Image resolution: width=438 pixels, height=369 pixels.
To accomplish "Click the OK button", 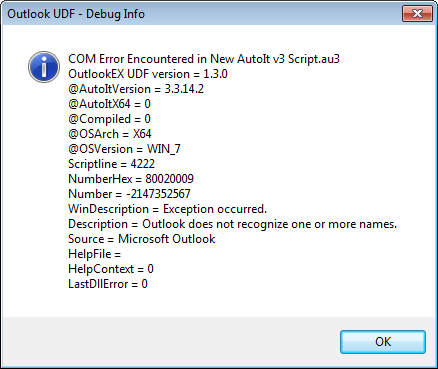I will pyautogui.click(x=383, y=342).
